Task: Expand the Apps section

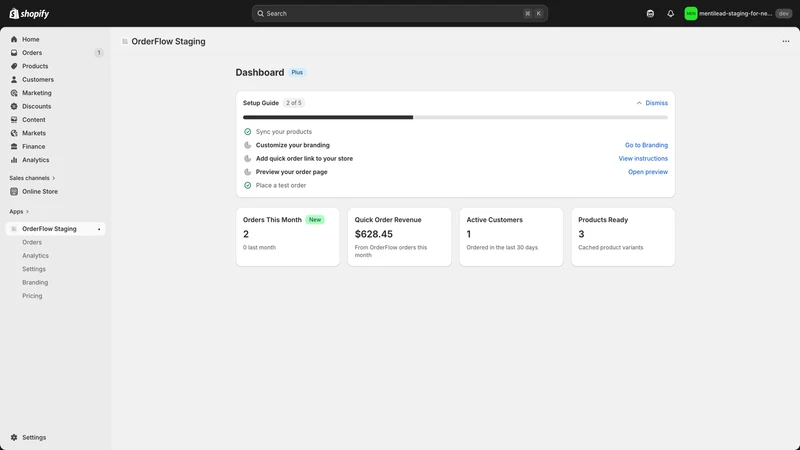Action: point(19,211)
